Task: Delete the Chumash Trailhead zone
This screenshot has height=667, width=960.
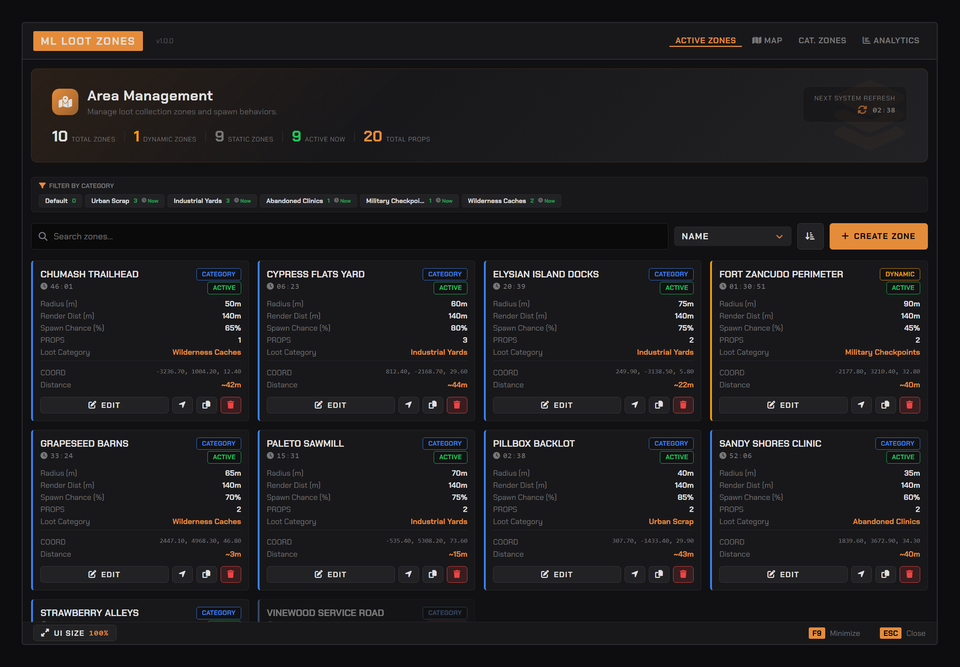Action: point(231,405)
